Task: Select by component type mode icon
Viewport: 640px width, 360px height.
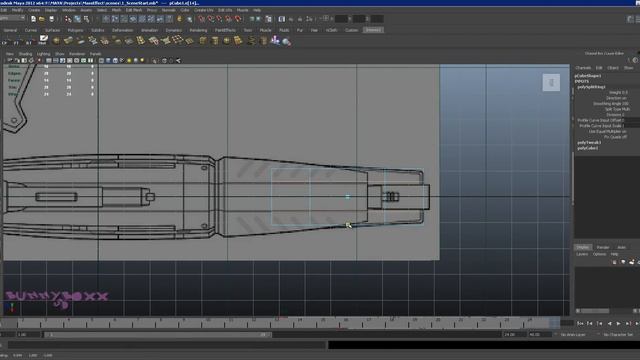Action: coord(86,19)
